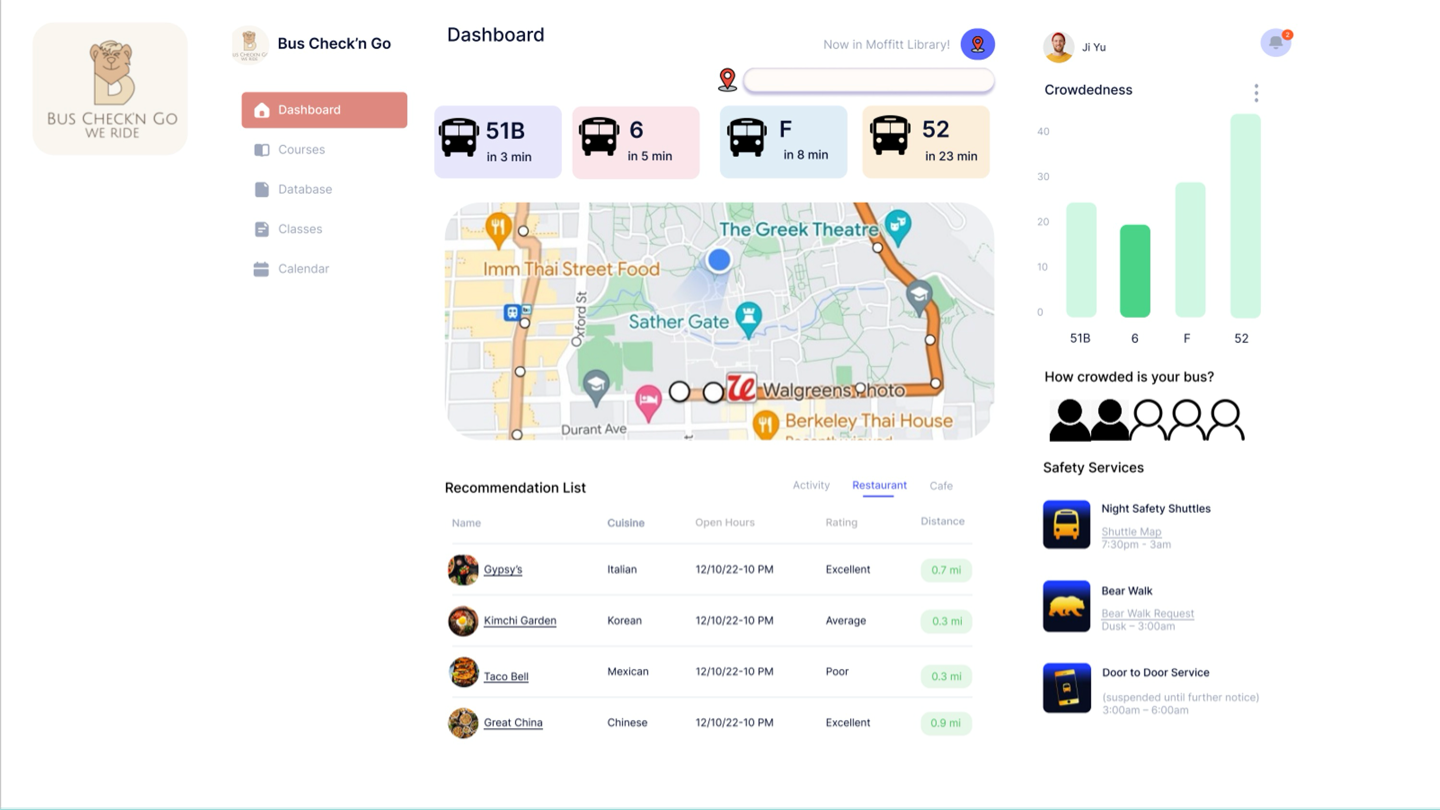
Task: Select the 51B bus card
Action: (497, 142)
